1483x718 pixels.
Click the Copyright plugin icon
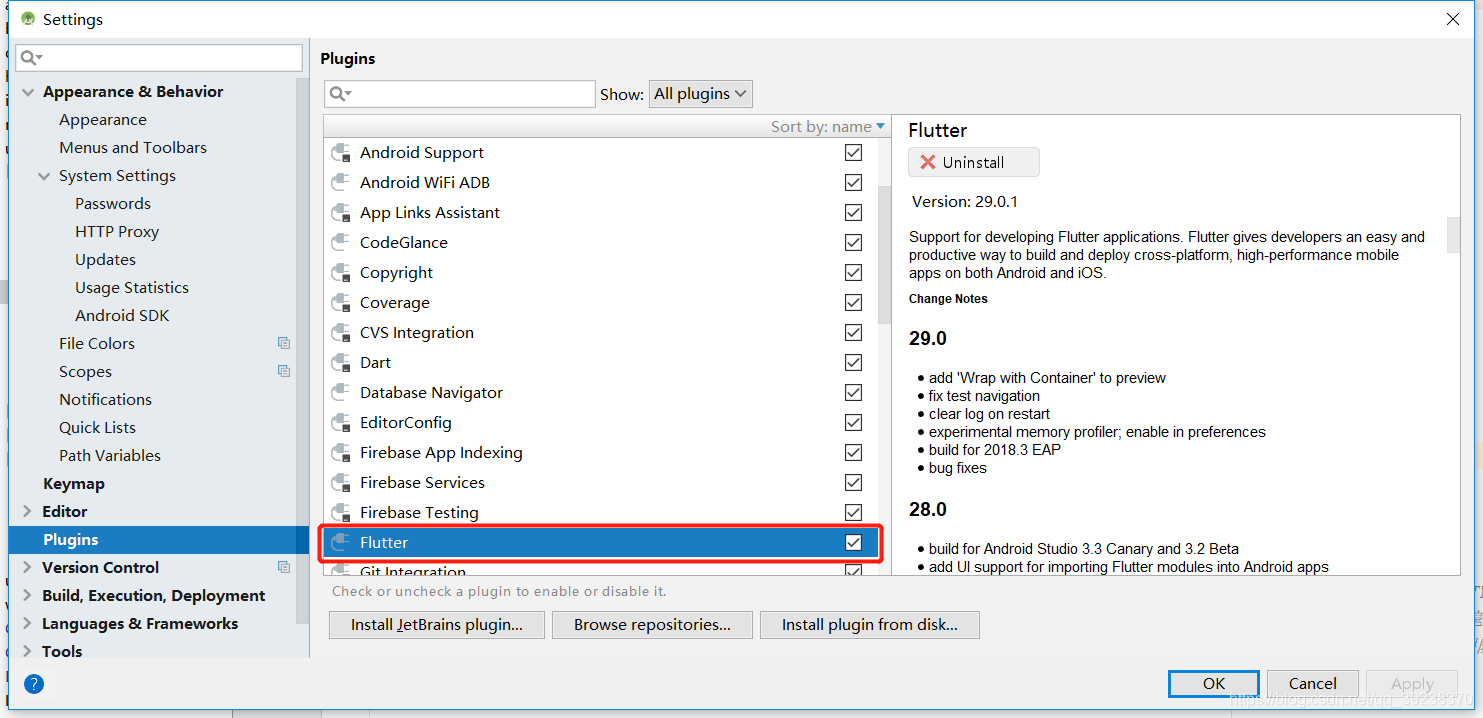(x=341, y=273)
